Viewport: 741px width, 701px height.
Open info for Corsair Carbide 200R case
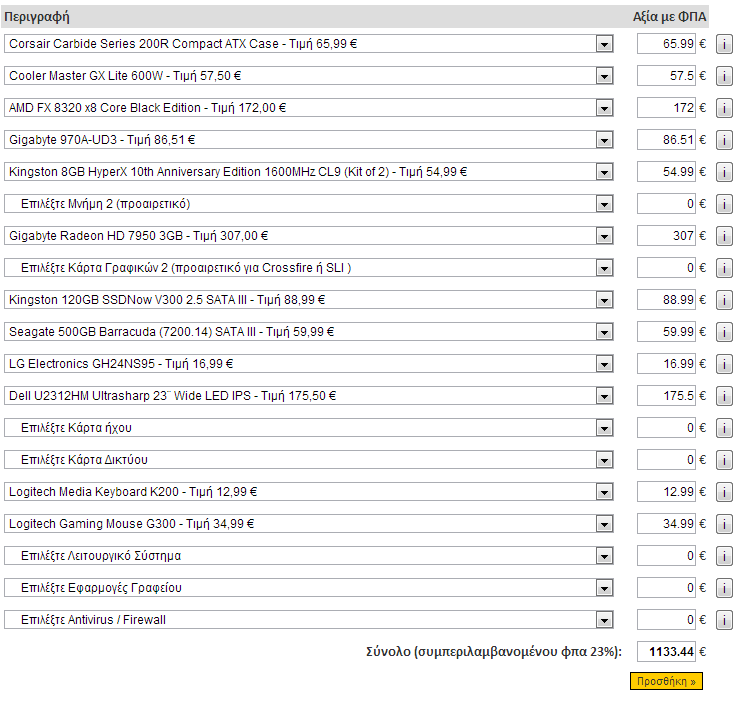click(724, 44)
